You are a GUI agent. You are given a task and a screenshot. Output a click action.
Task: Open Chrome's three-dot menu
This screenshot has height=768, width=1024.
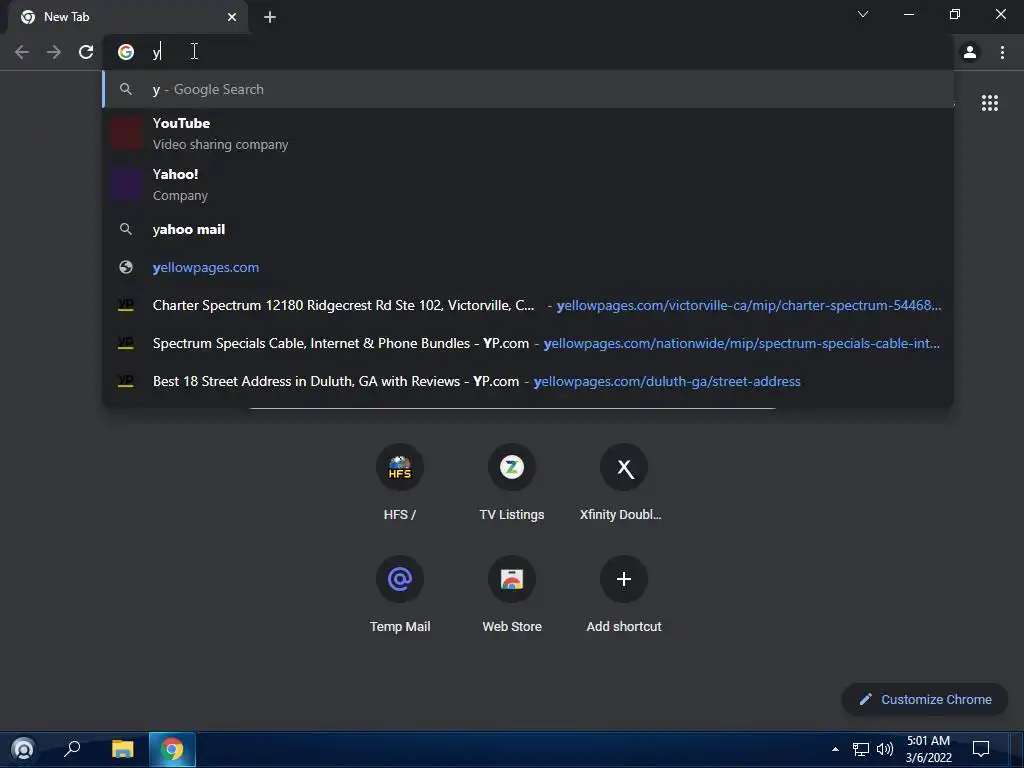coord(1002,52)
